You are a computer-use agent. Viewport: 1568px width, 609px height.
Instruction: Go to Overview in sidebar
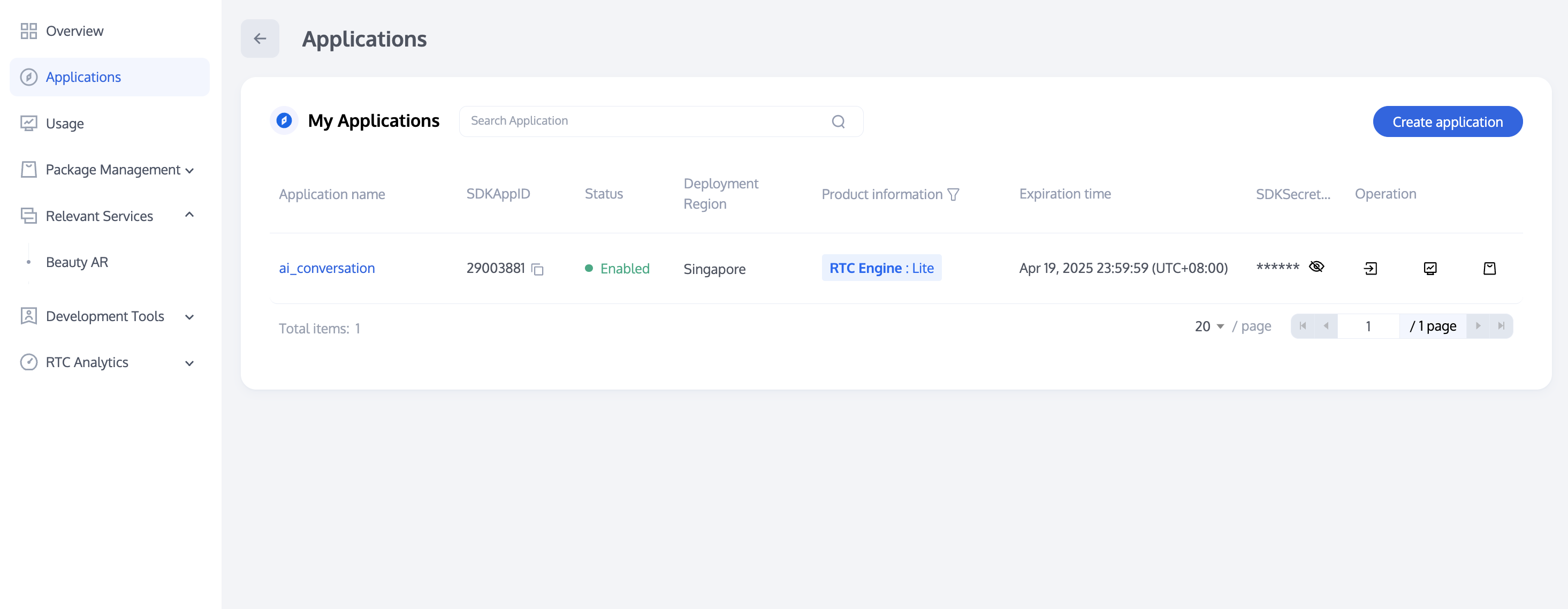pyautogui.click(x=74, y=31)
